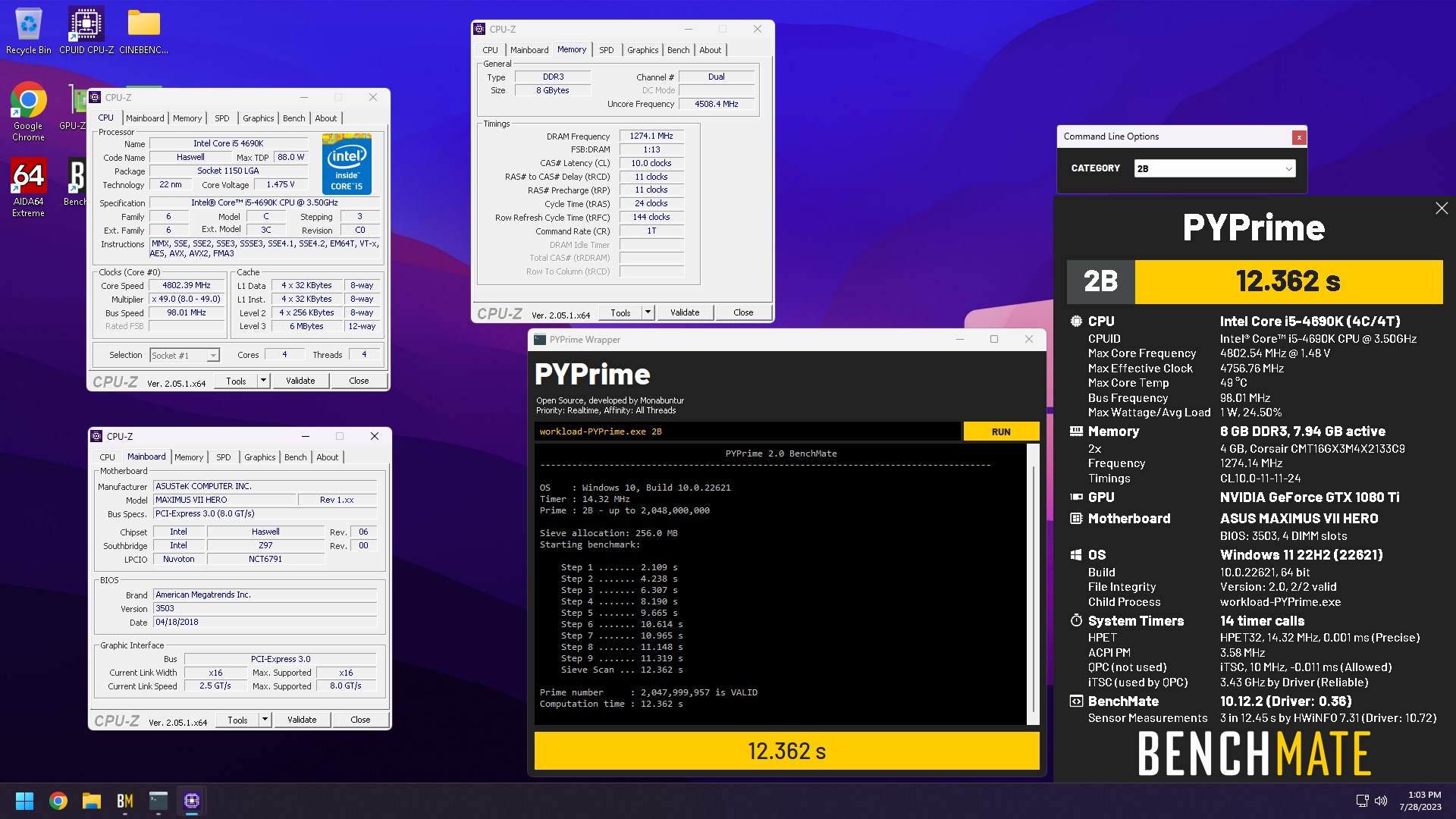Click Tools button in Mainboard tab window
Image resolution: width=1456 pixels, height=819 pixels.
237,720
